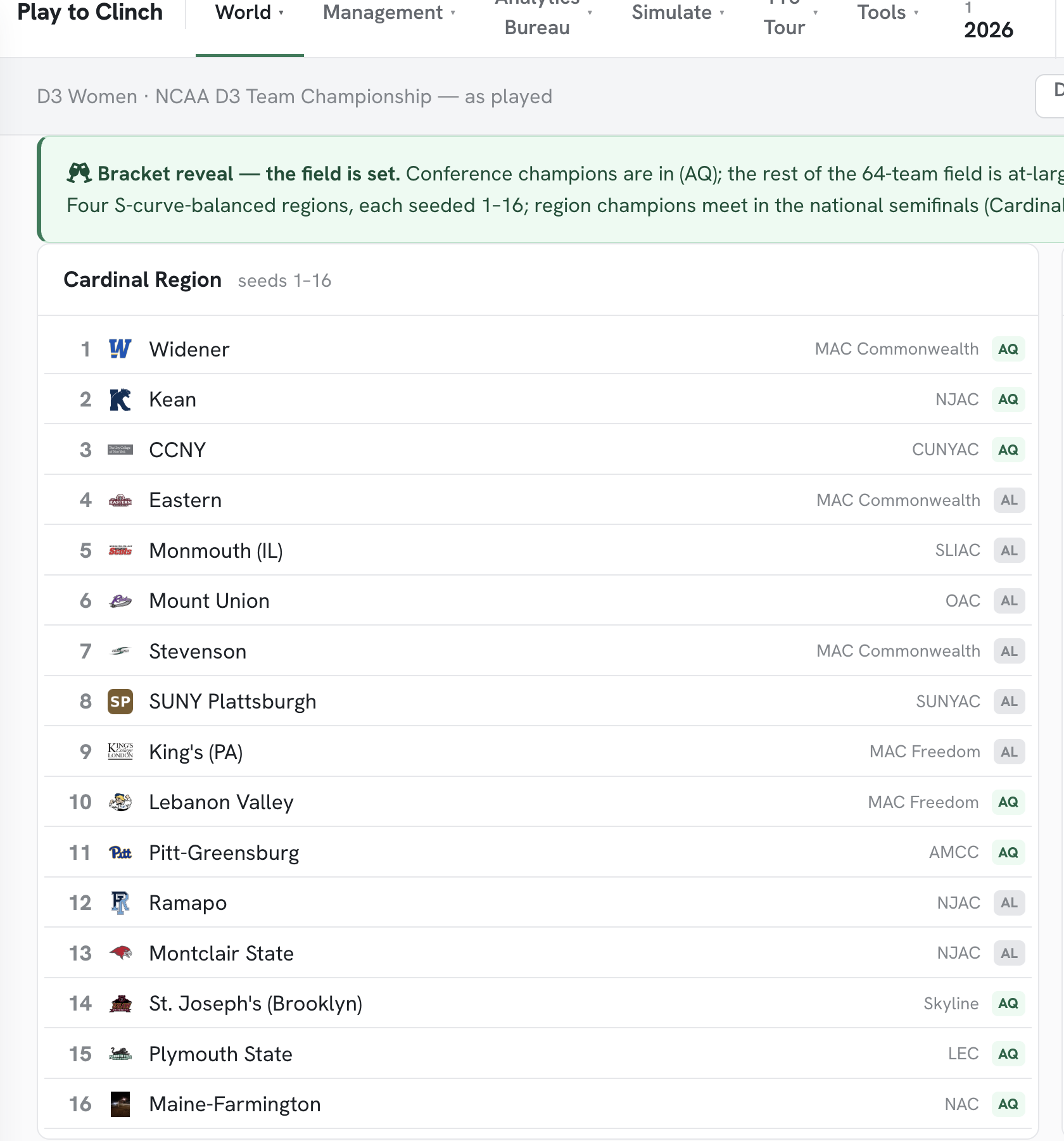Click the Stevenson team name
The image size is (1064, 1141).
[198, 651]
